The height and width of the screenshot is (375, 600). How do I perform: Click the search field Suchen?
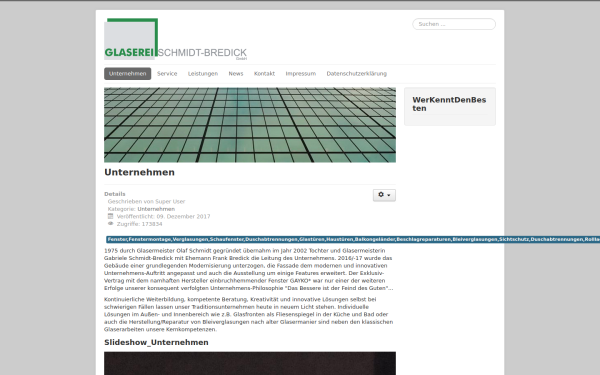point(454,24)
